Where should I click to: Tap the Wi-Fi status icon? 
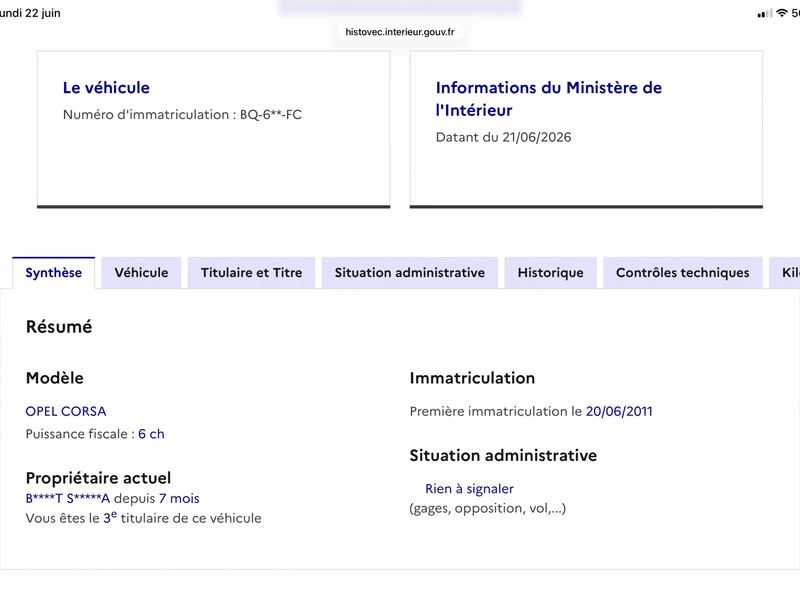click(782, 13)
